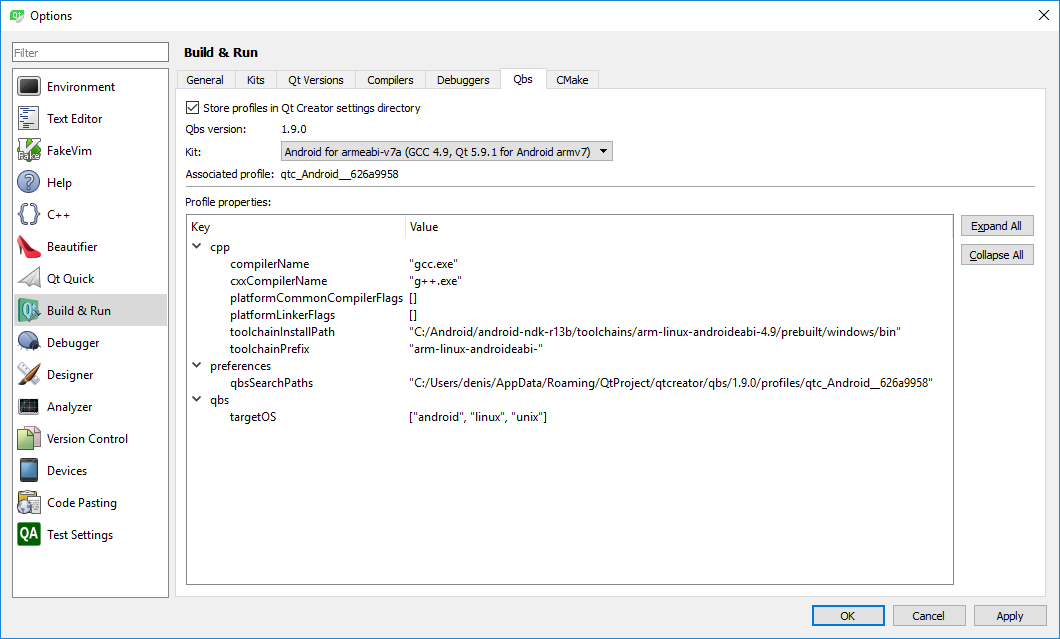The width and height of the screenshot is (1060, 639).
Task: Switch to the CMake tab
Action: [x=572, y=80]
